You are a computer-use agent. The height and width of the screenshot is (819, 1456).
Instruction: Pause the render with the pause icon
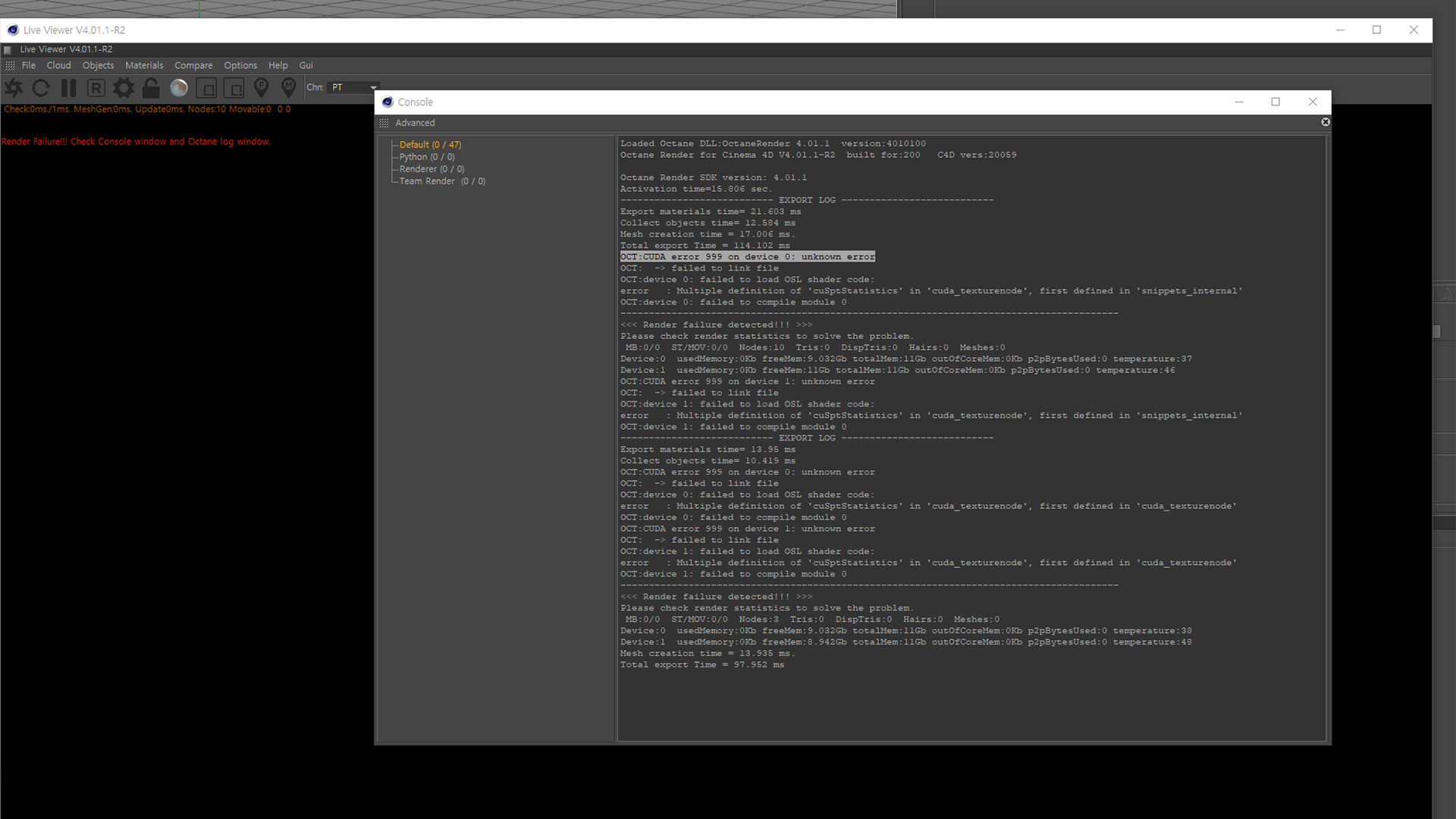coord(68,88)
